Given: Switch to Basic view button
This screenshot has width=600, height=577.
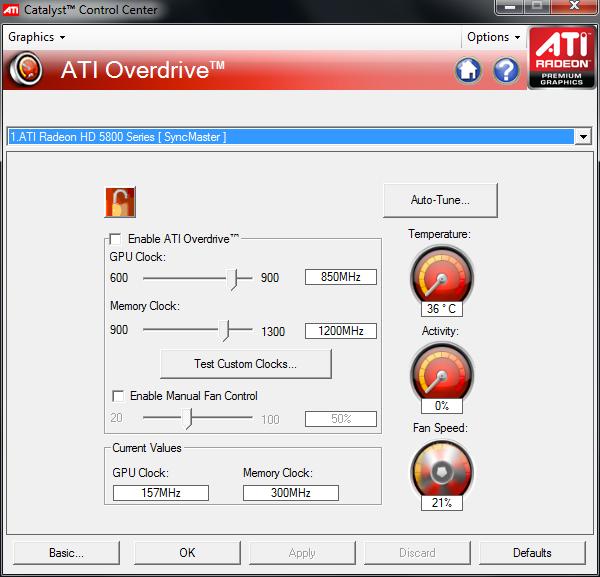Looking at the screenshot, I should (66, 553).
